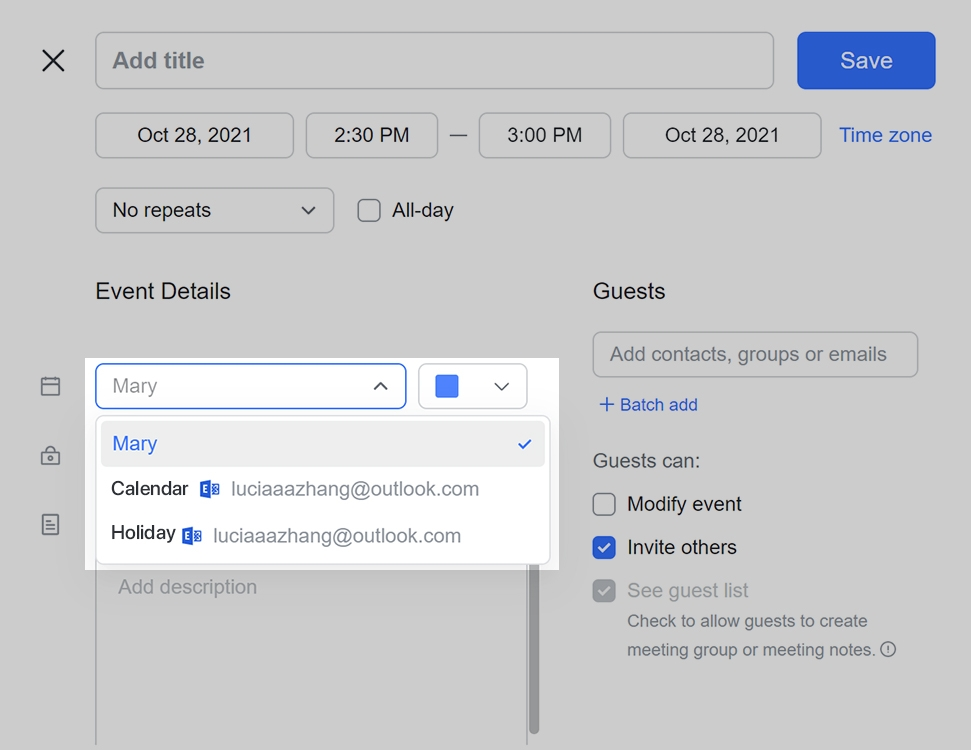Click the Add title input field
Screen dimensions: 971x750
click(434, 60)
